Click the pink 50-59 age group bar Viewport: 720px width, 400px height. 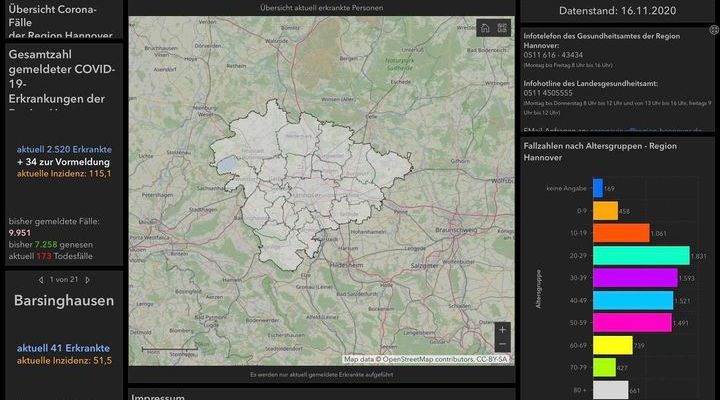pyautogui.click(x=632, y=322)
